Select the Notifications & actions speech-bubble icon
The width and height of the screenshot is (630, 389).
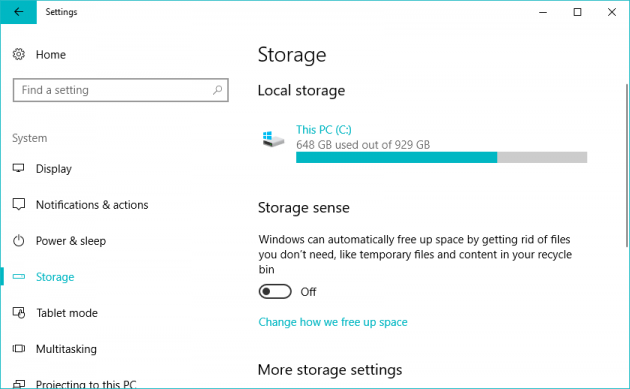(18, 205)
